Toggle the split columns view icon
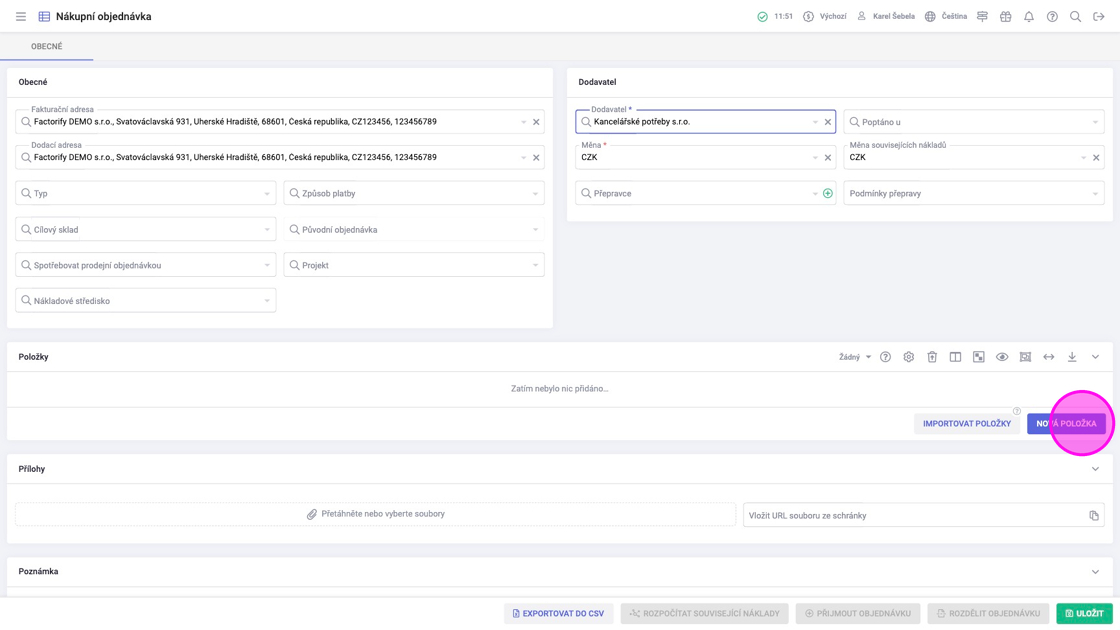Image resolution: width=1120 pixels, height=630 pixels. (955, 357)
